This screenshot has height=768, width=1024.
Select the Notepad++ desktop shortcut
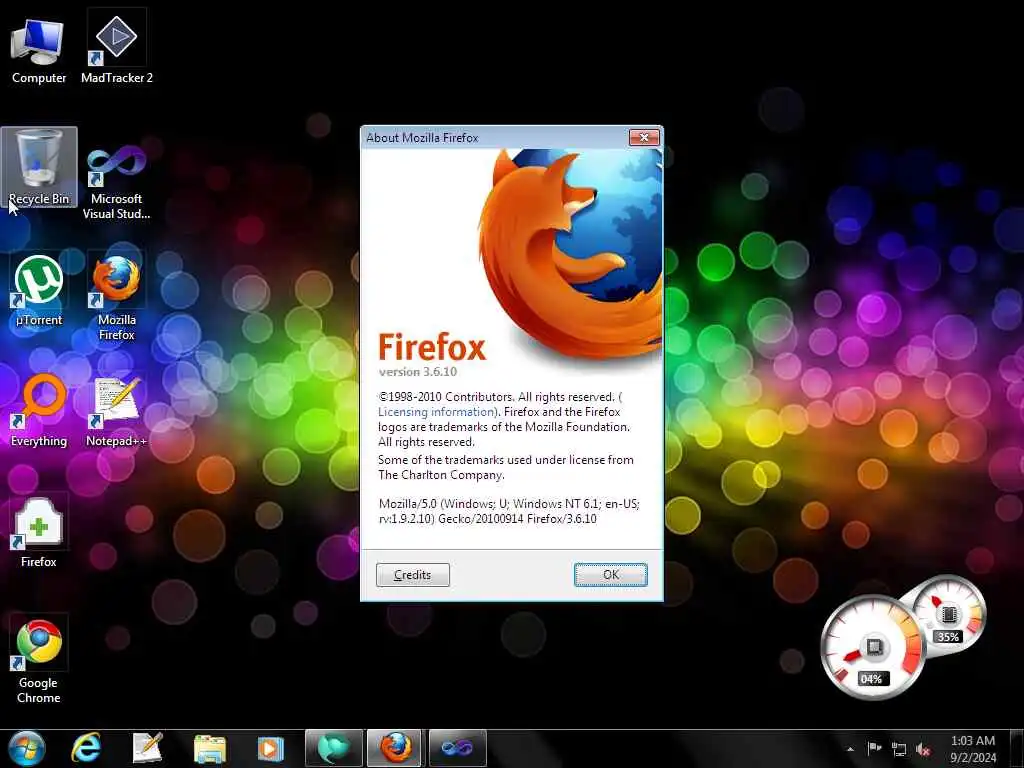click(x=116, y=410)
